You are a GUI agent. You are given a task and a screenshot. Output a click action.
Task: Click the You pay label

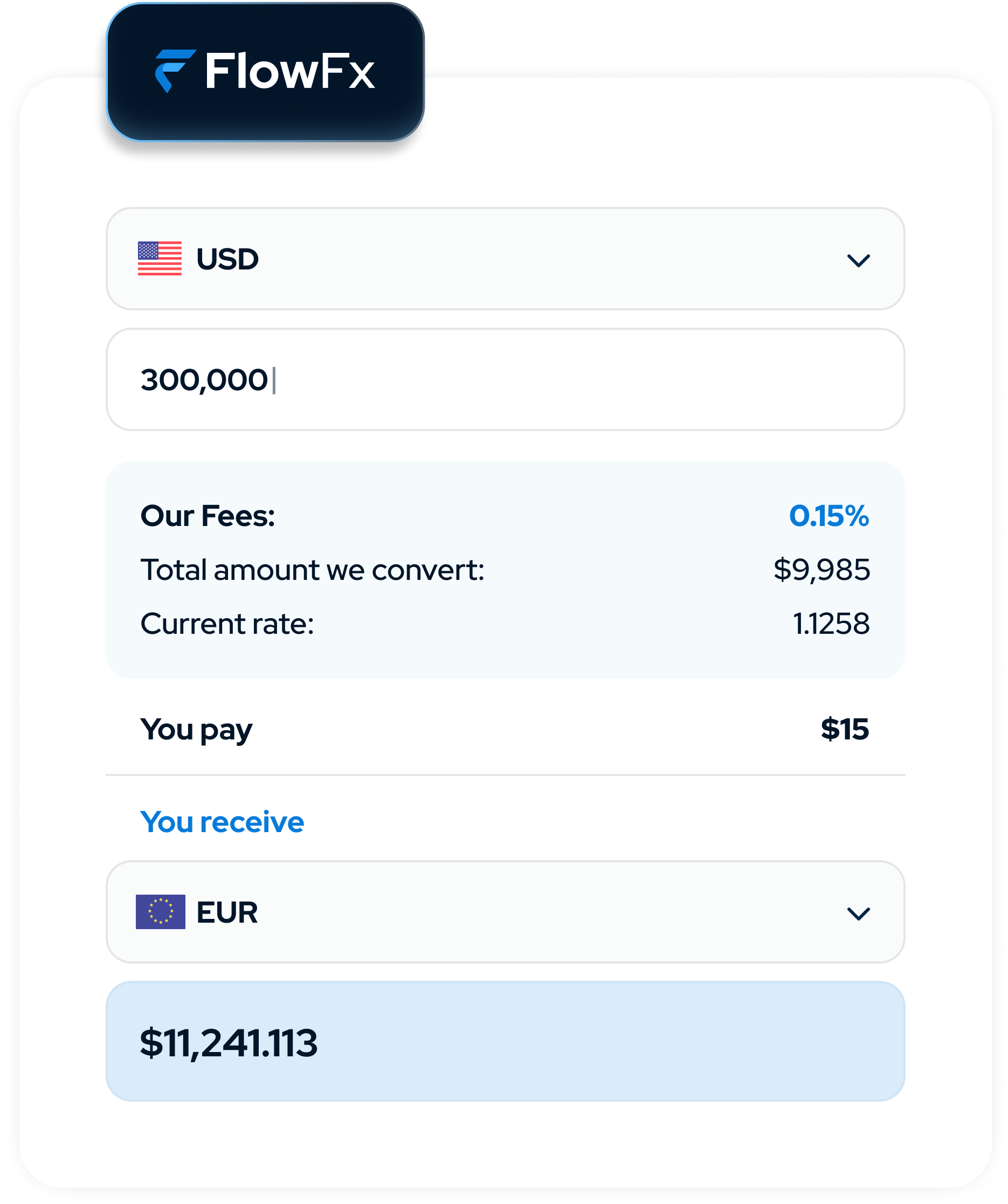(196, 730)
